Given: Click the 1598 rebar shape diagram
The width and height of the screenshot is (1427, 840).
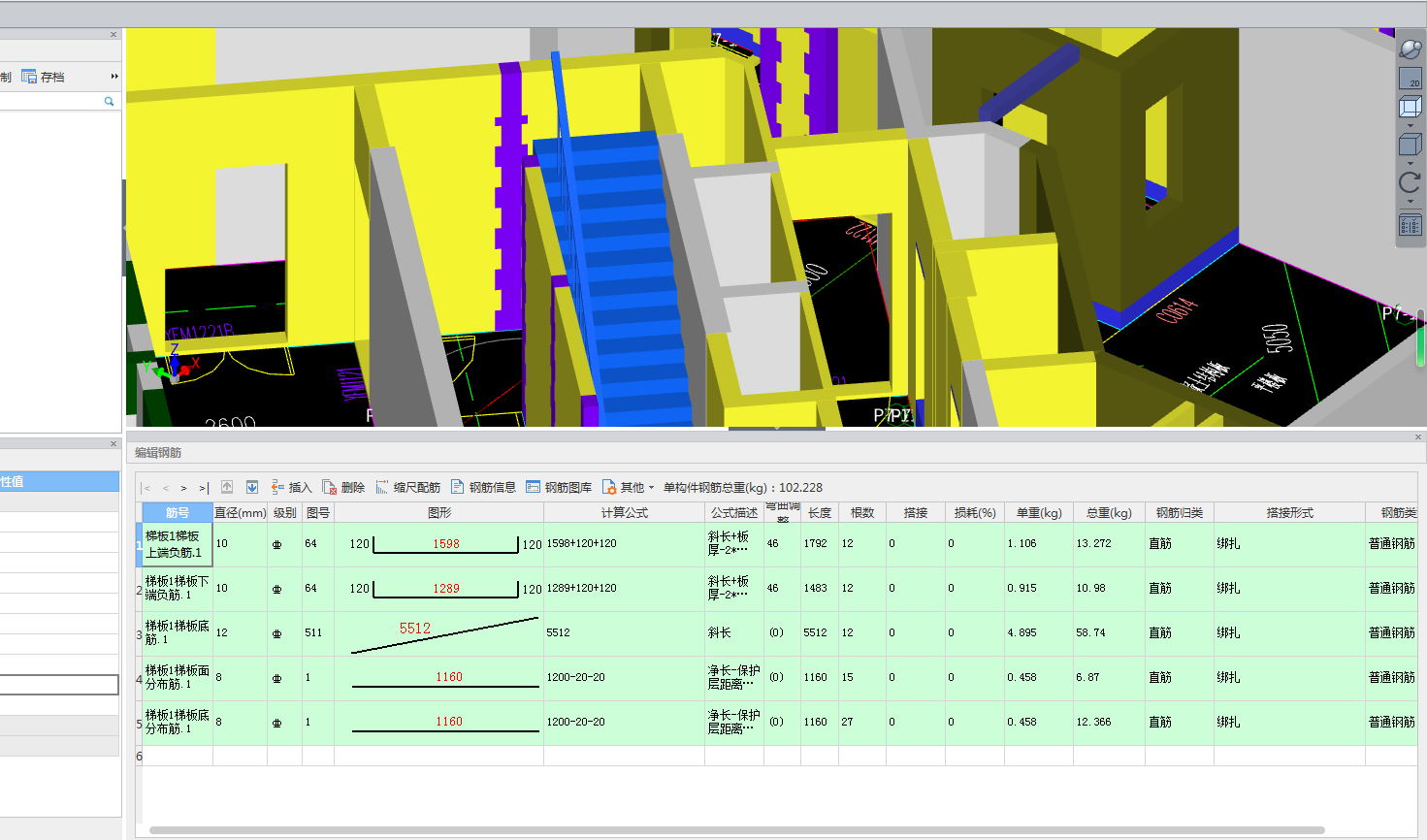Looking at the screenshot, I should tap(445, 544).
